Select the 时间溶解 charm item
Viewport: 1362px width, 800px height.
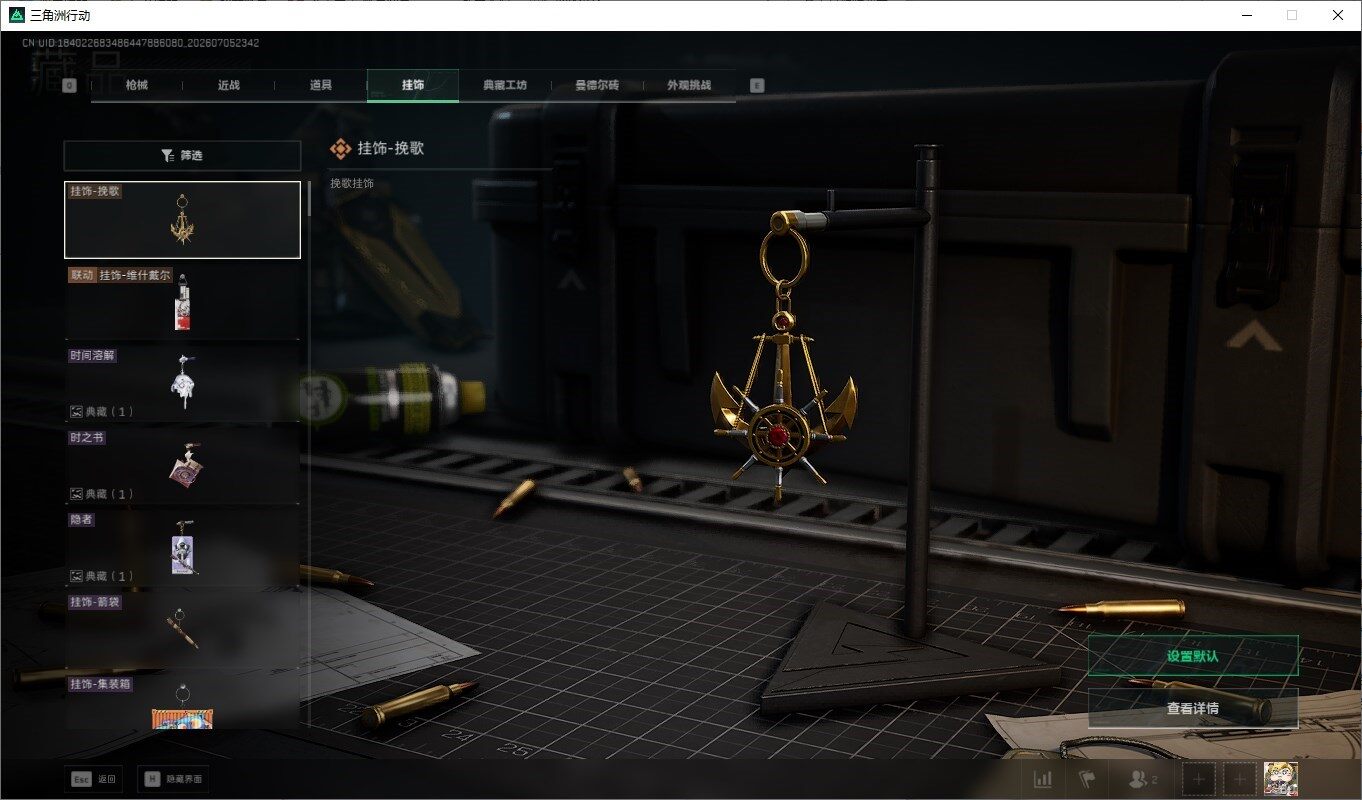(x=182, y=384)
